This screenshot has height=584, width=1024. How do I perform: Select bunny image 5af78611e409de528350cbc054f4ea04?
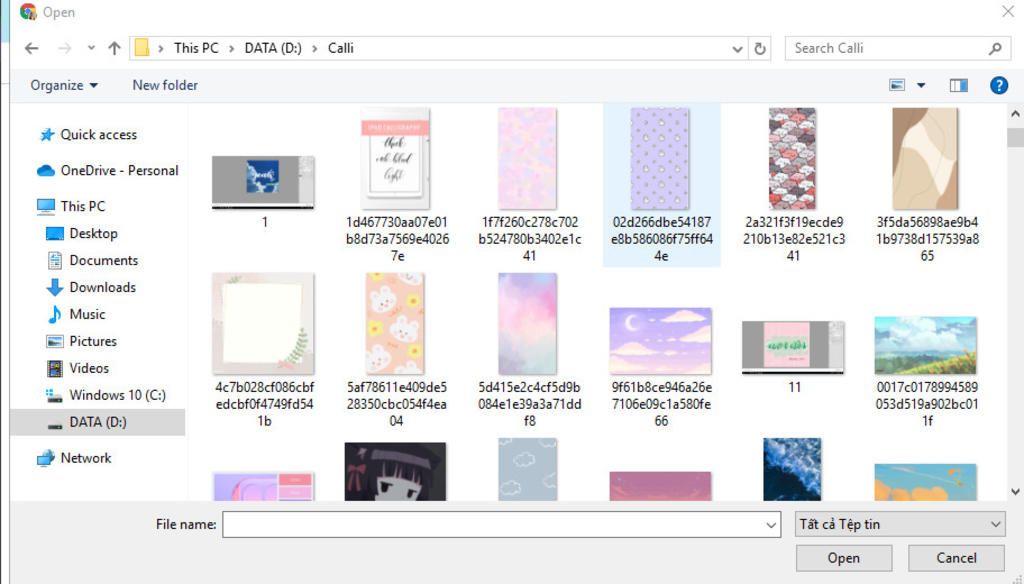[396, 350]
